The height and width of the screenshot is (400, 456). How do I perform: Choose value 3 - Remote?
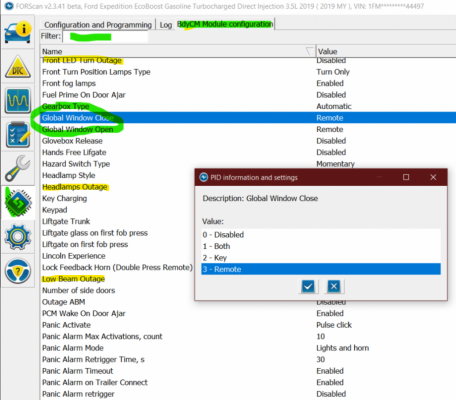[321, 269]
